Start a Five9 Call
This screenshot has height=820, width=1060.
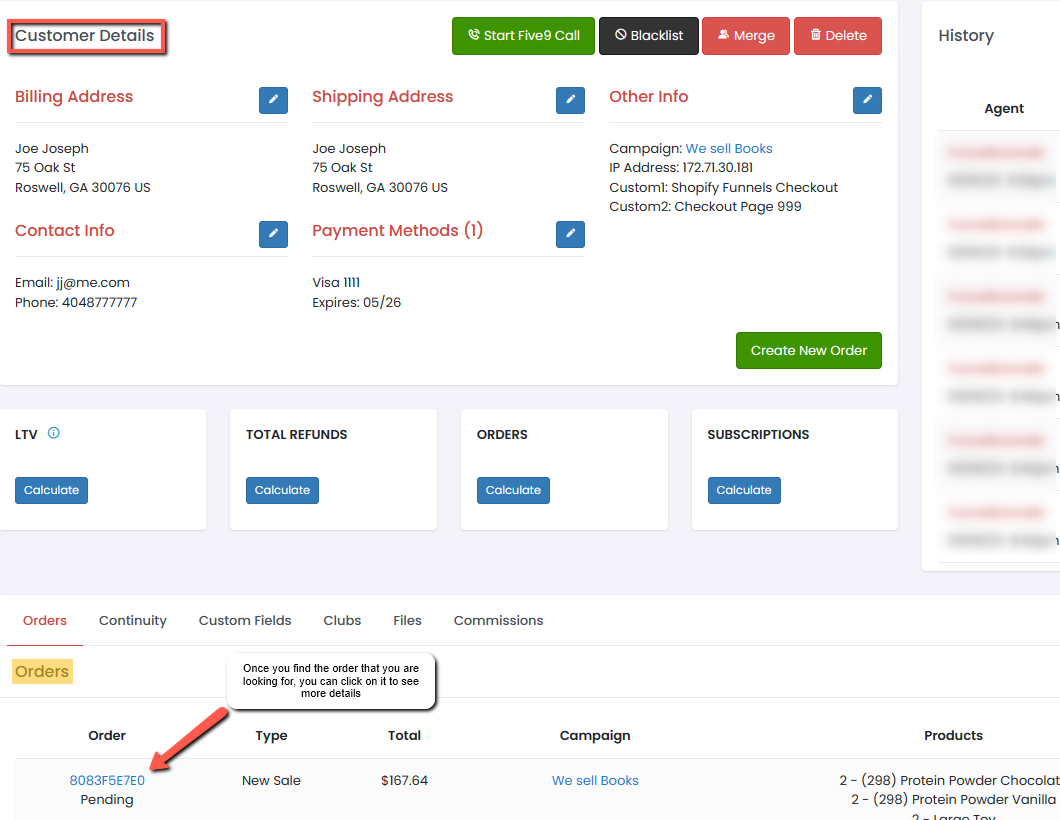523,36
